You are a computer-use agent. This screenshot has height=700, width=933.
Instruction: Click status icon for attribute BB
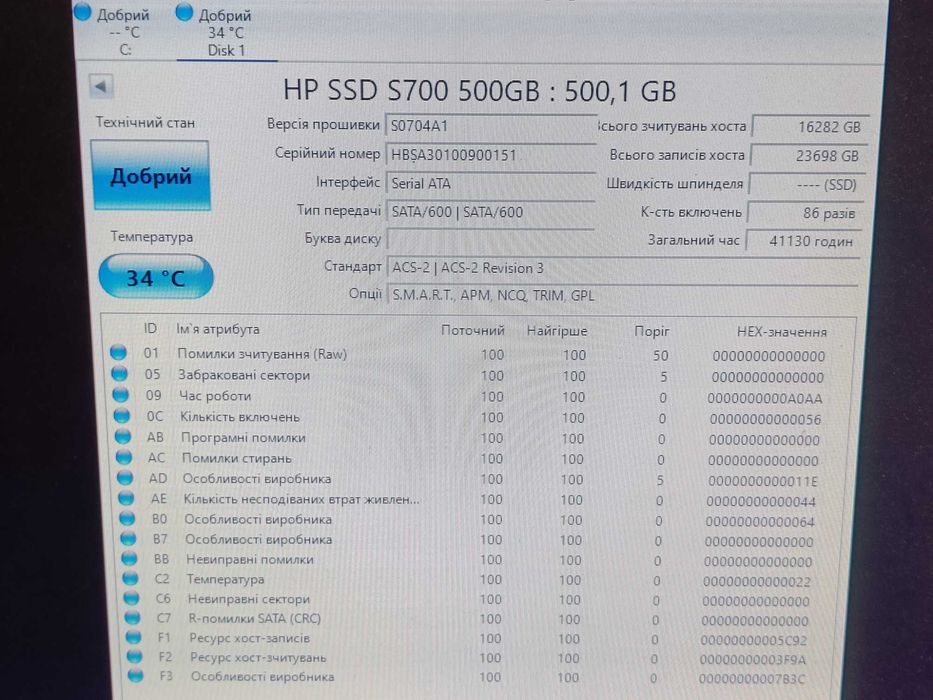click(x=130, y=558)
